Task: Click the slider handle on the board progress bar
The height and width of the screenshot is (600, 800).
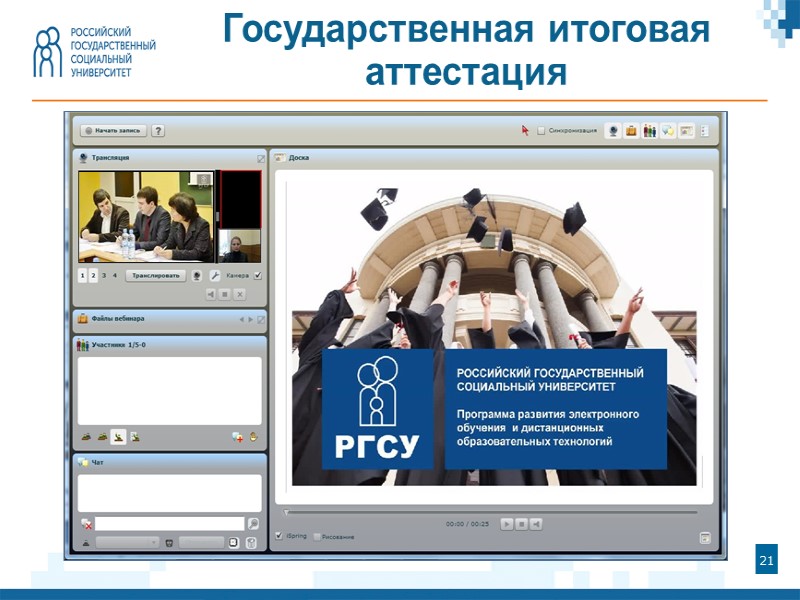Action: [x=287, y=512]
